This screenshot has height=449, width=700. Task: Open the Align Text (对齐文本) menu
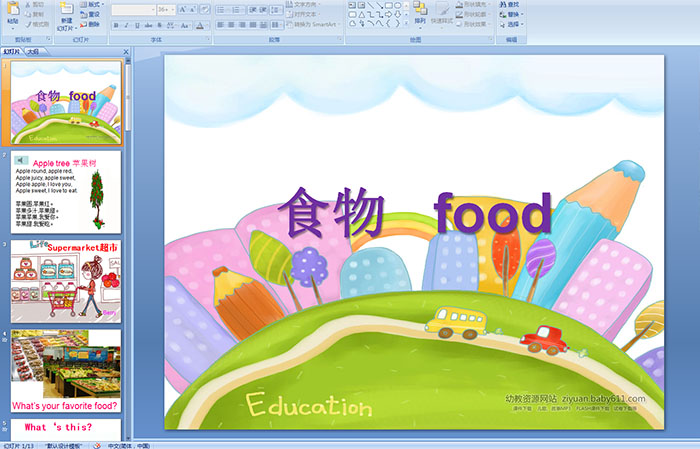[x=304, y=14]
